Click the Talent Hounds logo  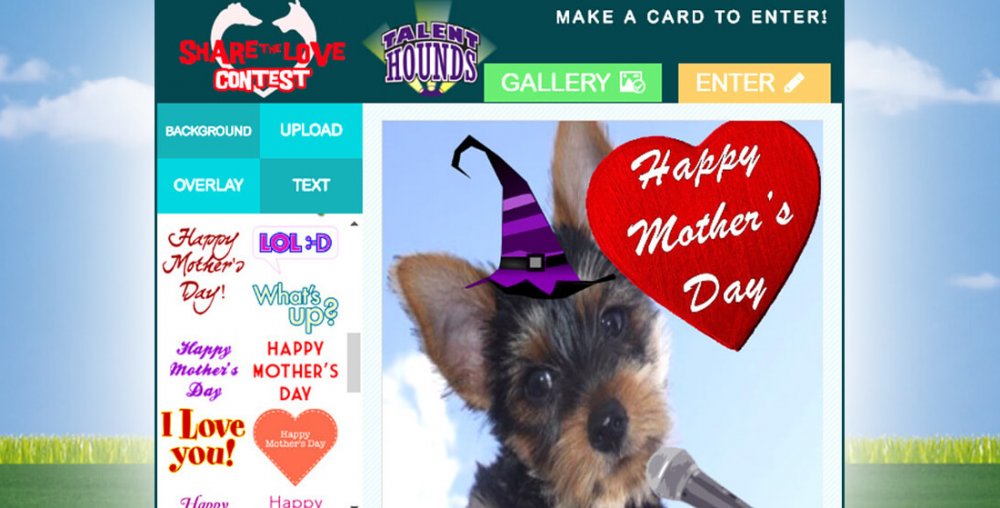(430, 57)
